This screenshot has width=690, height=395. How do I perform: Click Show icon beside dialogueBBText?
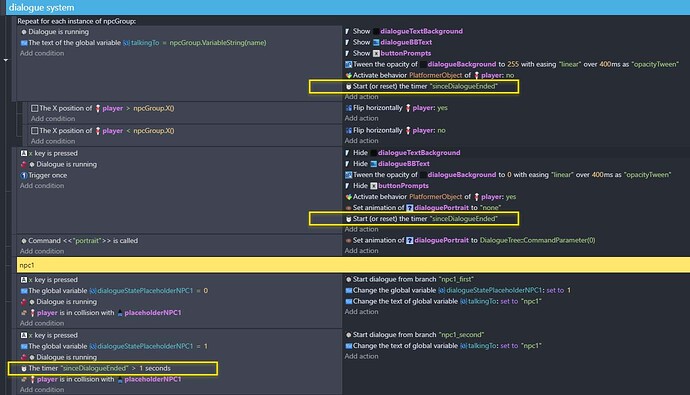(348, 42)
